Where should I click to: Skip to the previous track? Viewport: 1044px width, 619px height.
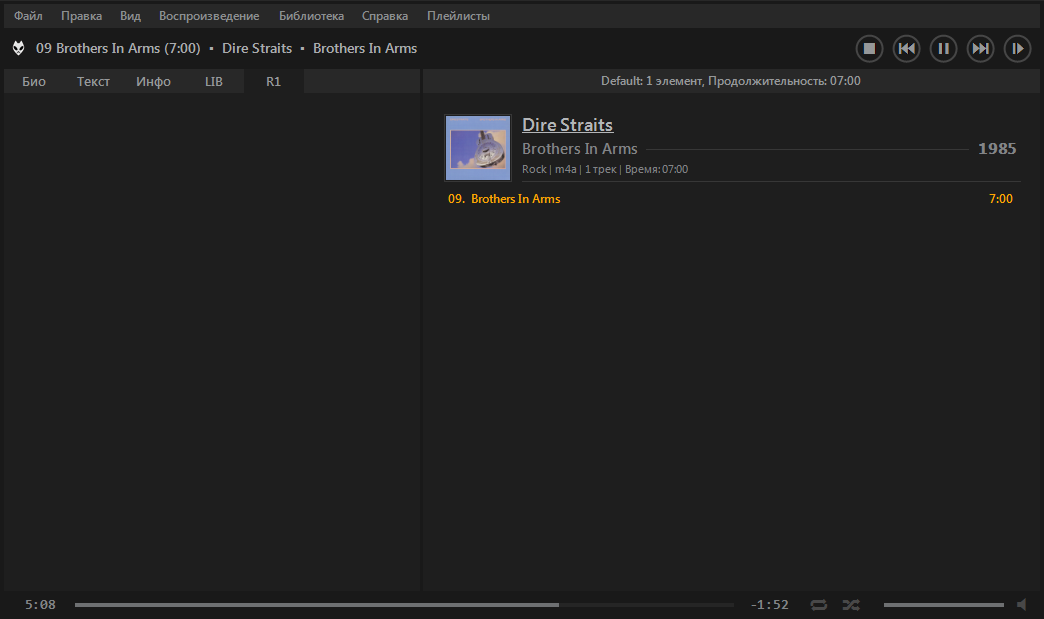(906, 48)
